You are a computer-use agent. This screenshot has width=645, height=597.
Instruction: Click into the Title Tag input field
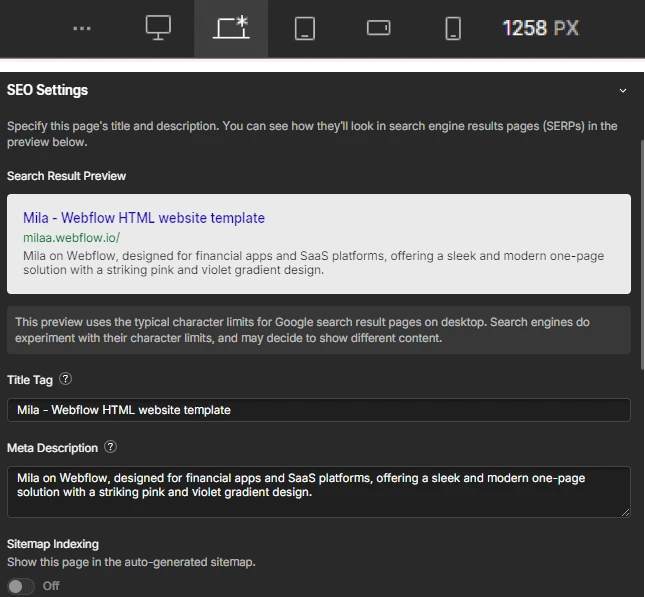(x=319, y=410)
